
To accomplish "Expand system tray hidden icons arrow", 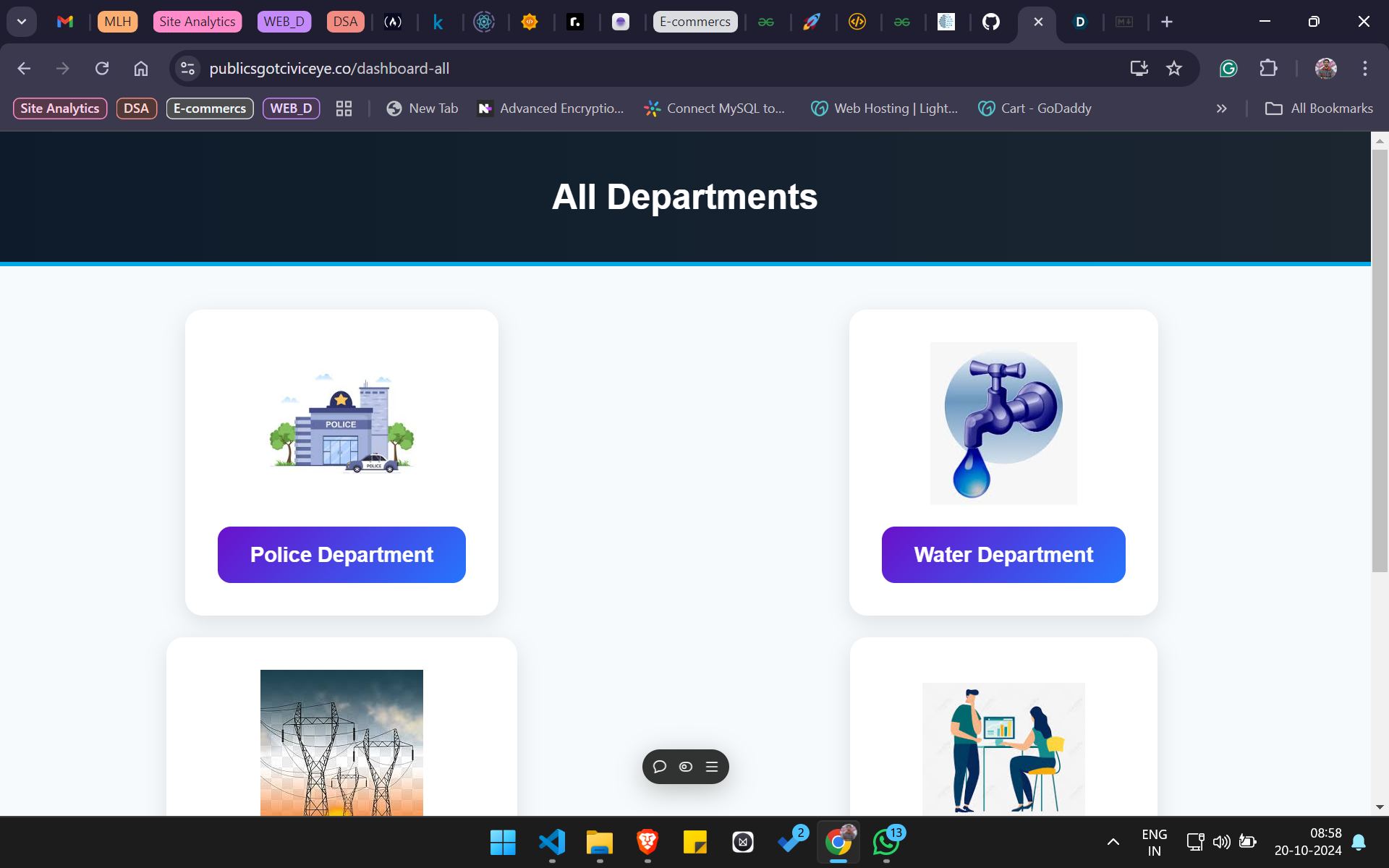I will tap(1113, 841).
